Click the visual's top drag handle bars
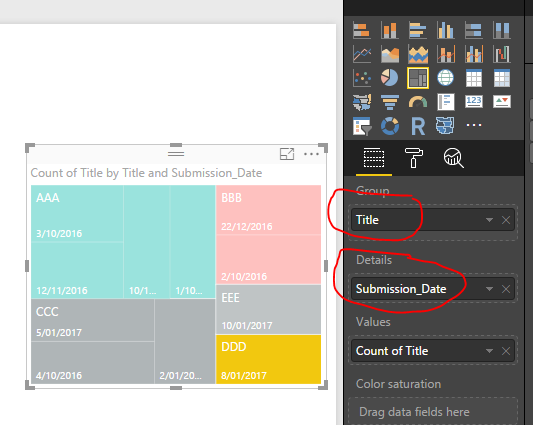533x425 pixels. pos(176,154)
